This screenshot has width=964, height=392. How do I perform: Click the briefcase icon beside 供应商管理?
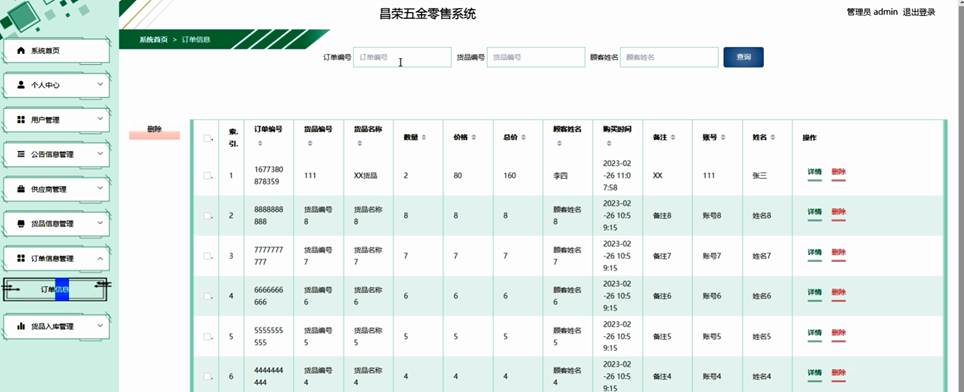coord(22,189)
